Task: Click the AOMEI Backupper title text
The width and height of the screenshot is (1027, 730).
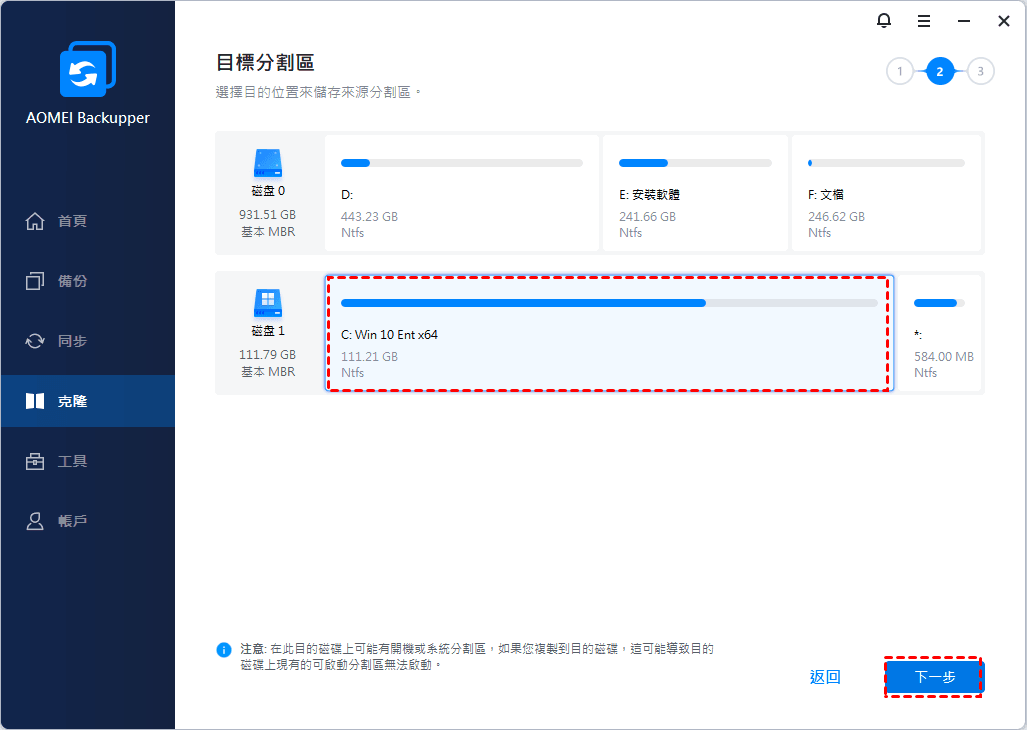Action: pos(88,118)
